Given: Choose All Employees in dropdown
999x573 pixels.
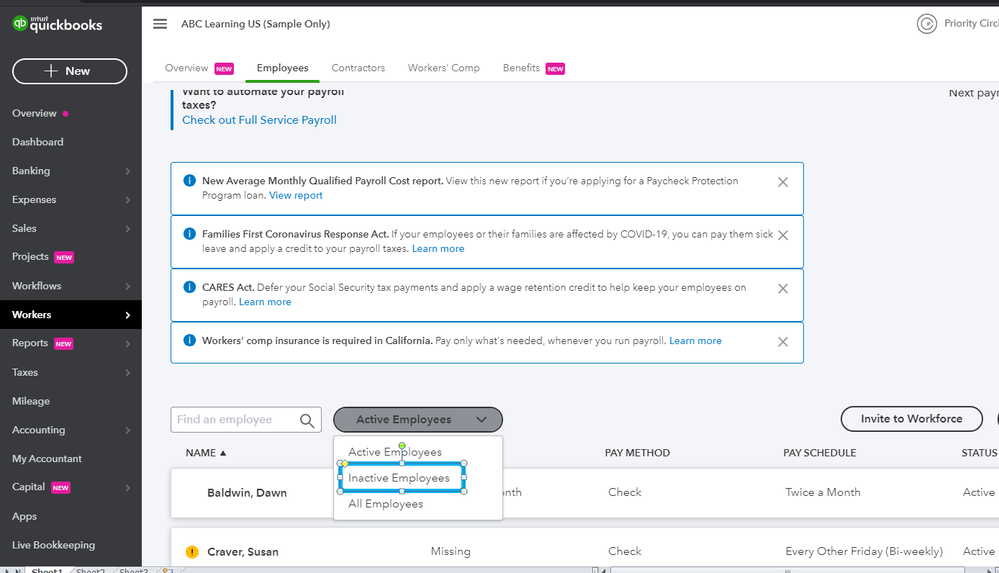Looking at the screenshot, I should [386, 504].
